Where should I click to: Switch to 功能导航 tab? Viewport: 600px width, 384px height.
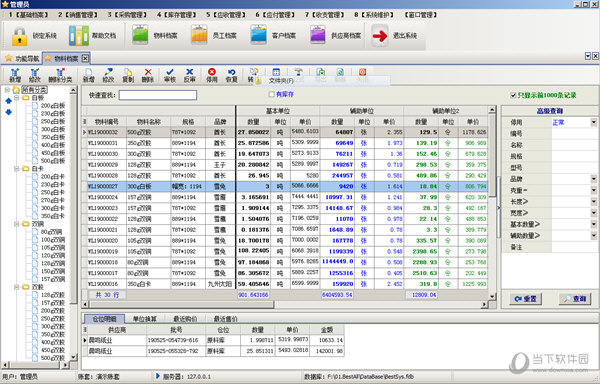point(22,59)
